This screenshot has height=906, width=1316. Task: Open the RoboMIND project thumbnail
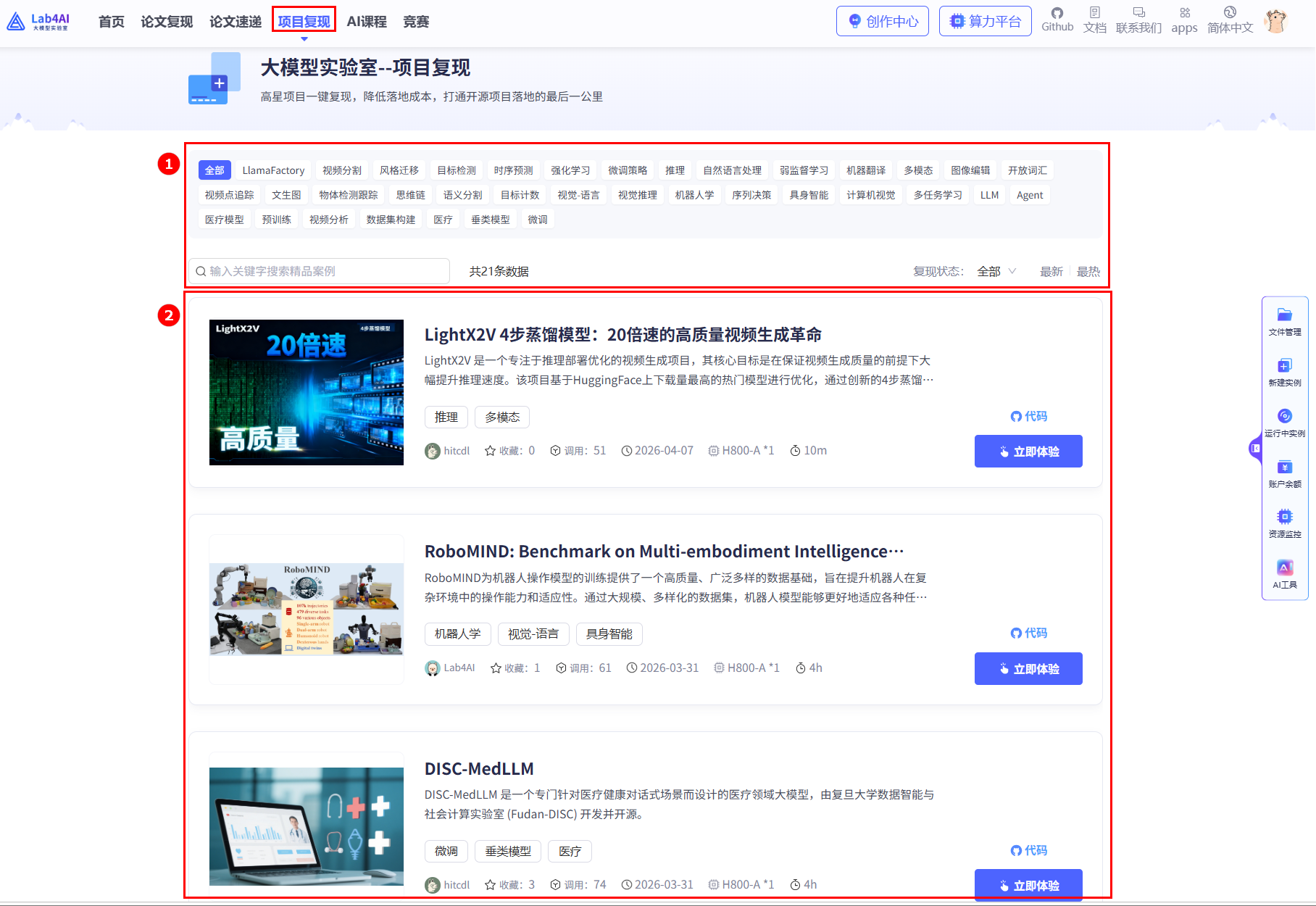307,610
